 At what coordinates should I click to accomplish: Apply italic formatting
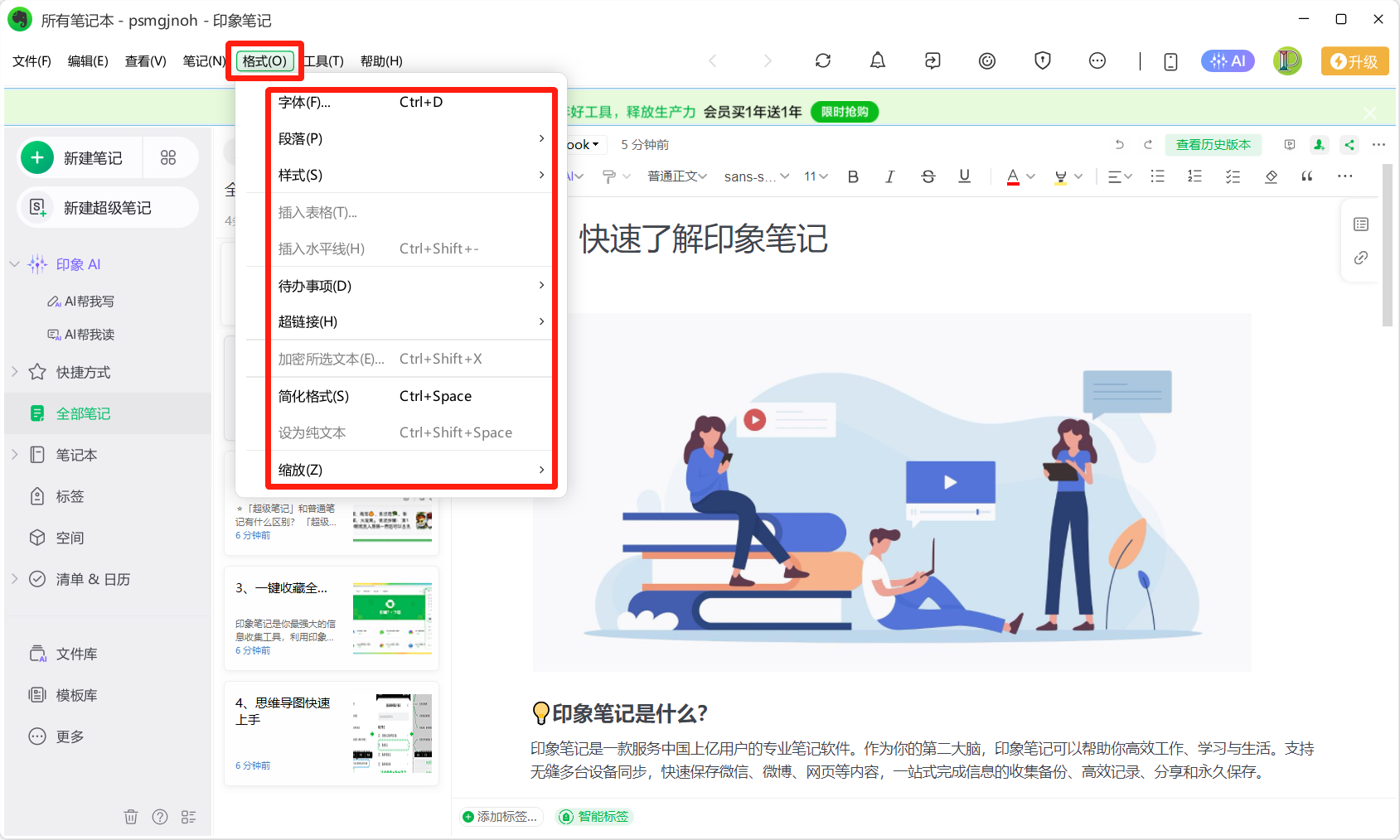pos(889,176)
